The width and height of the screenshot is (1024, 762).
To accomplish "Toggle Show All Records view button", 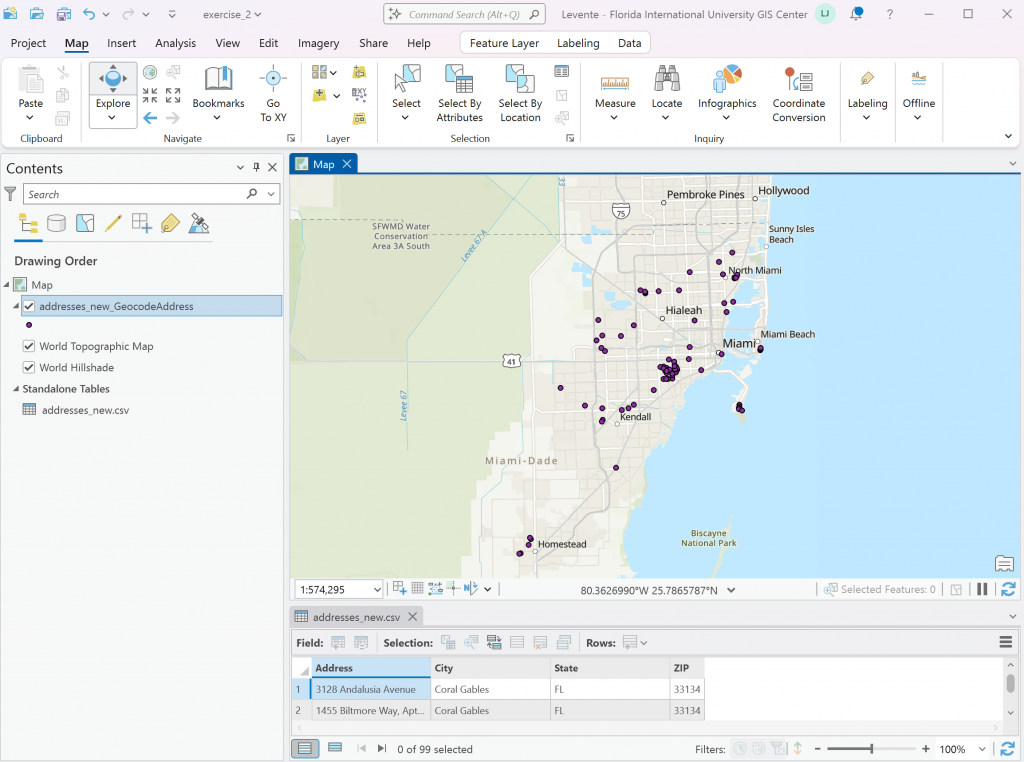I will [x=305, y=748].
